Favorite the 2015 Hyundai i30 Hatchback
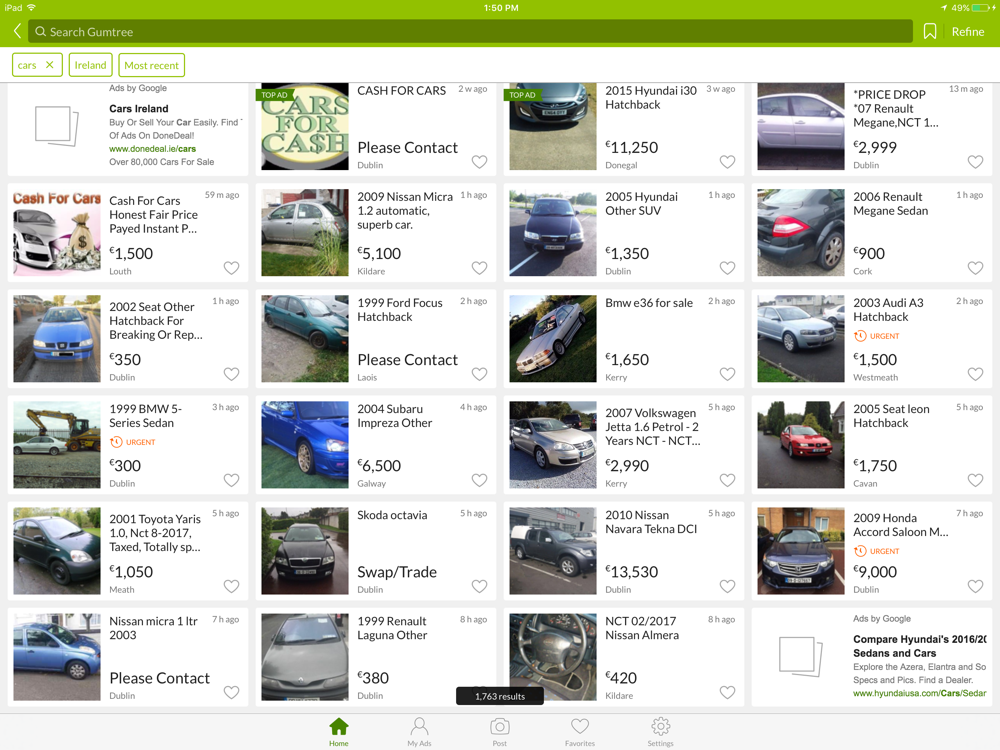This screenshot has height=750, width=1000. (x=727, y=162)
